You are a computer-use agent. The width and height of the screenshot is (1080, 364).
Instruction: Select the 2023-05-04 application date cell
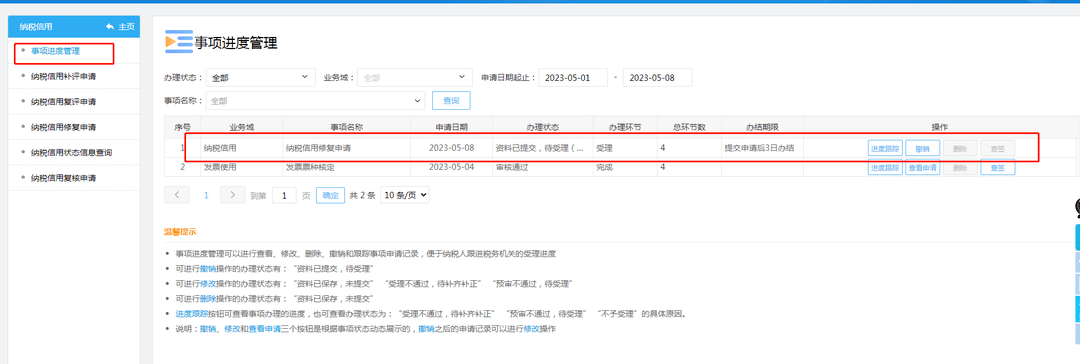pyautogui.click(x=452, y=167)
